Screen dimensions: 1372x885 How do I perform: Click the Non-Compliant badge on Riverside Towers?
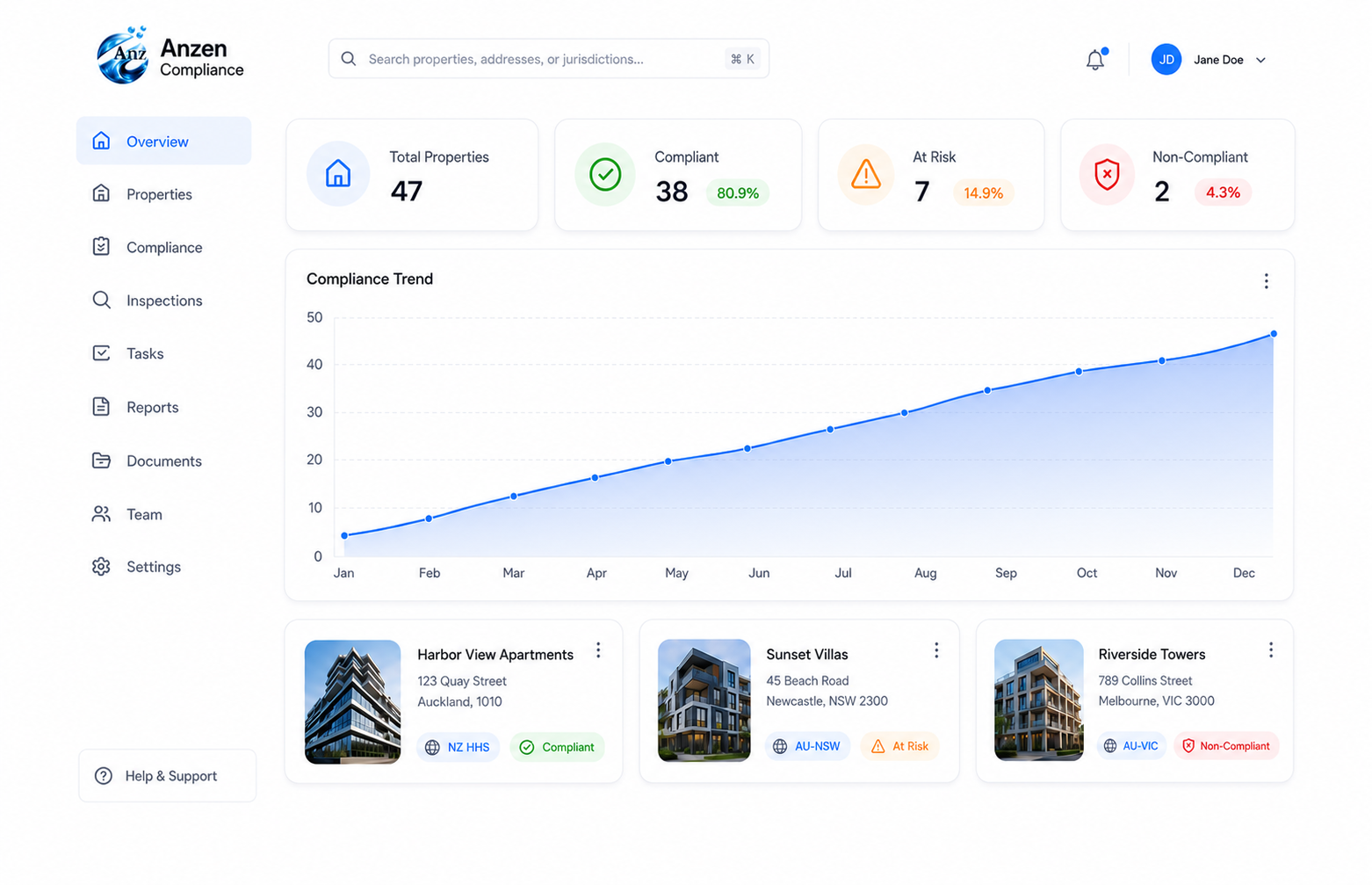1226,746
